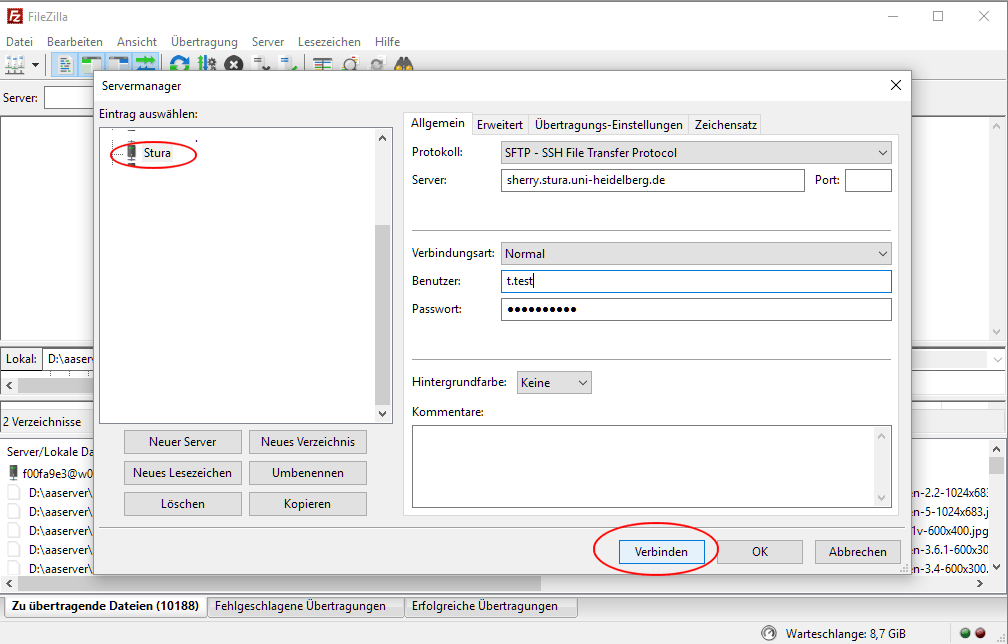Click the FileZilla logo in title bar

14,16
